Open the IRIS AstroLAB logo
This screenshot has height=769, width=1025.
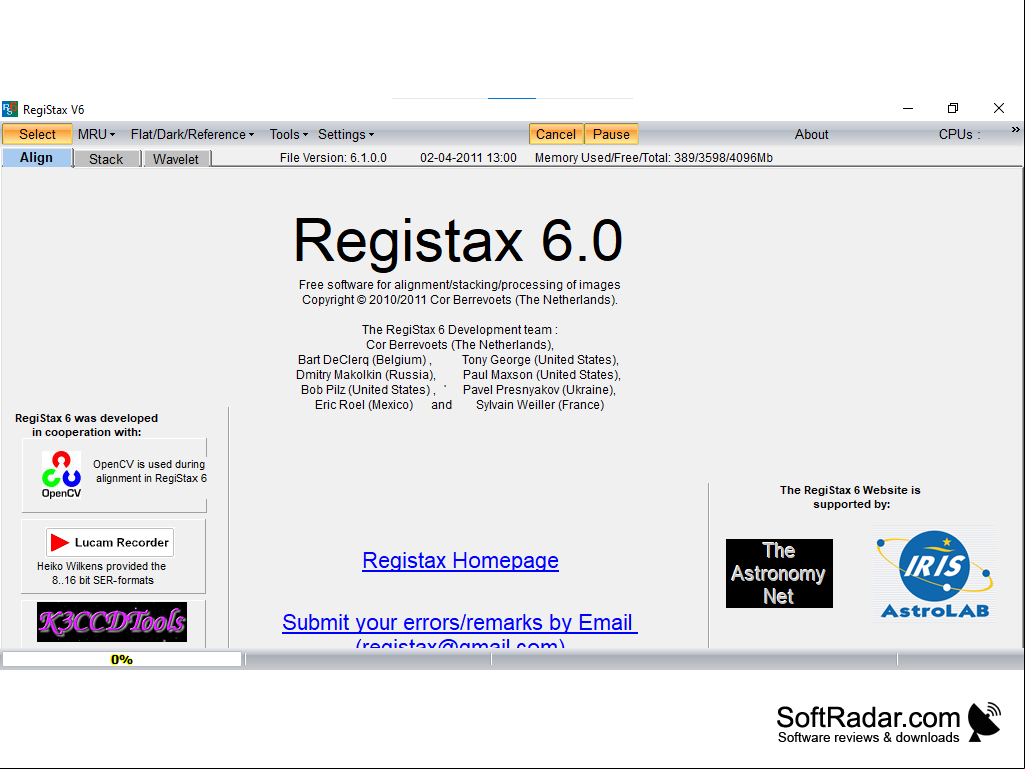[935, 574]
